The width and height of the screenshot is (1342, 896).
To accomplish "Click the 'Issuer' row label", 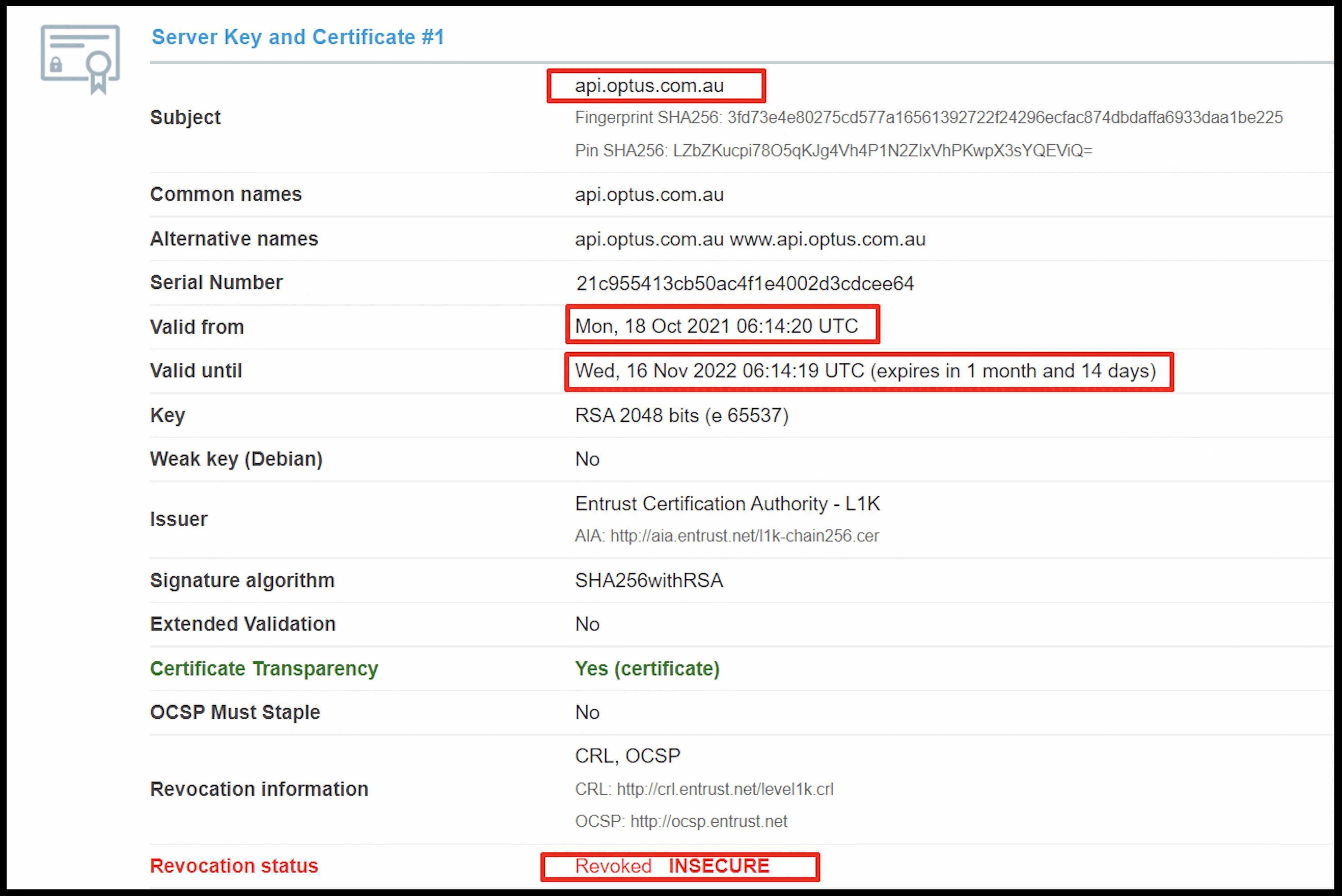I will 178,519.
